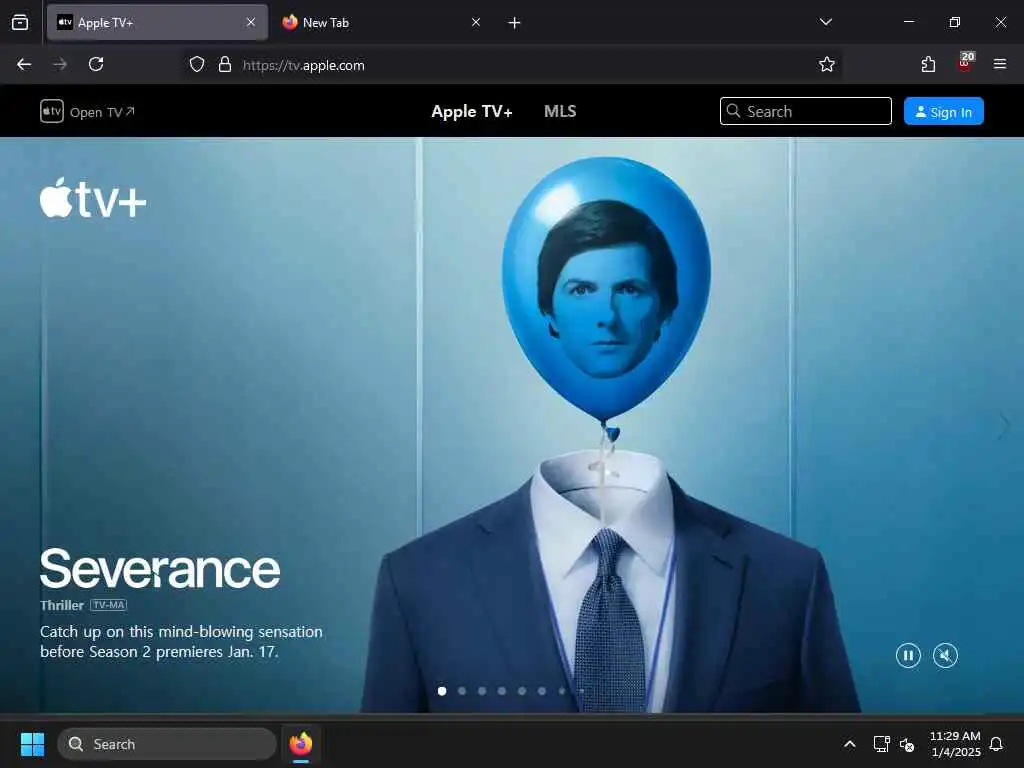Click the Firefox taskbar icon
This screenshot has width=1024, height=768.
click(x=300, y=744)
